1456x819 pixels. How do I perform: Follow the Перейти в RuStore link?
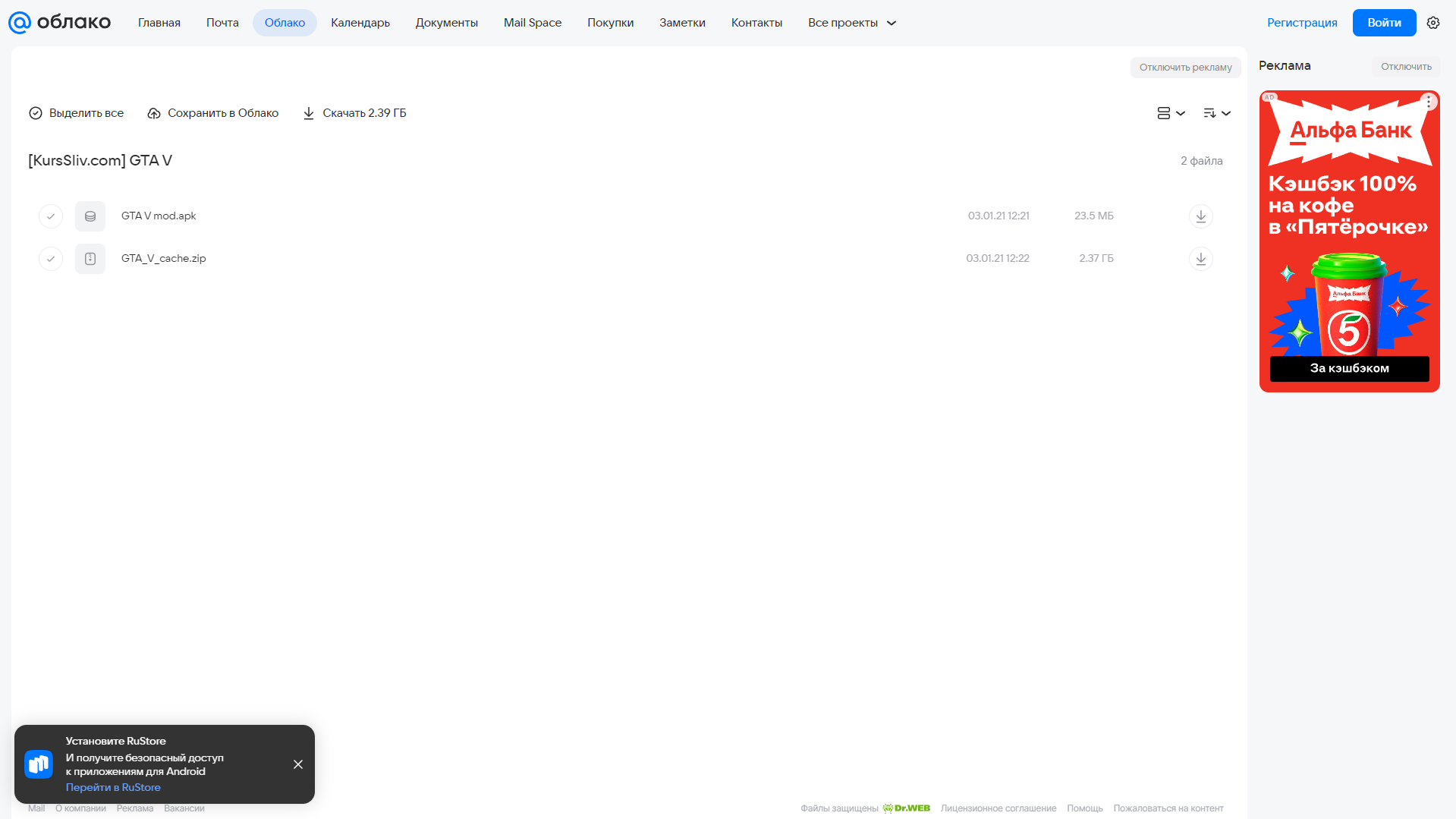point(113,787)
